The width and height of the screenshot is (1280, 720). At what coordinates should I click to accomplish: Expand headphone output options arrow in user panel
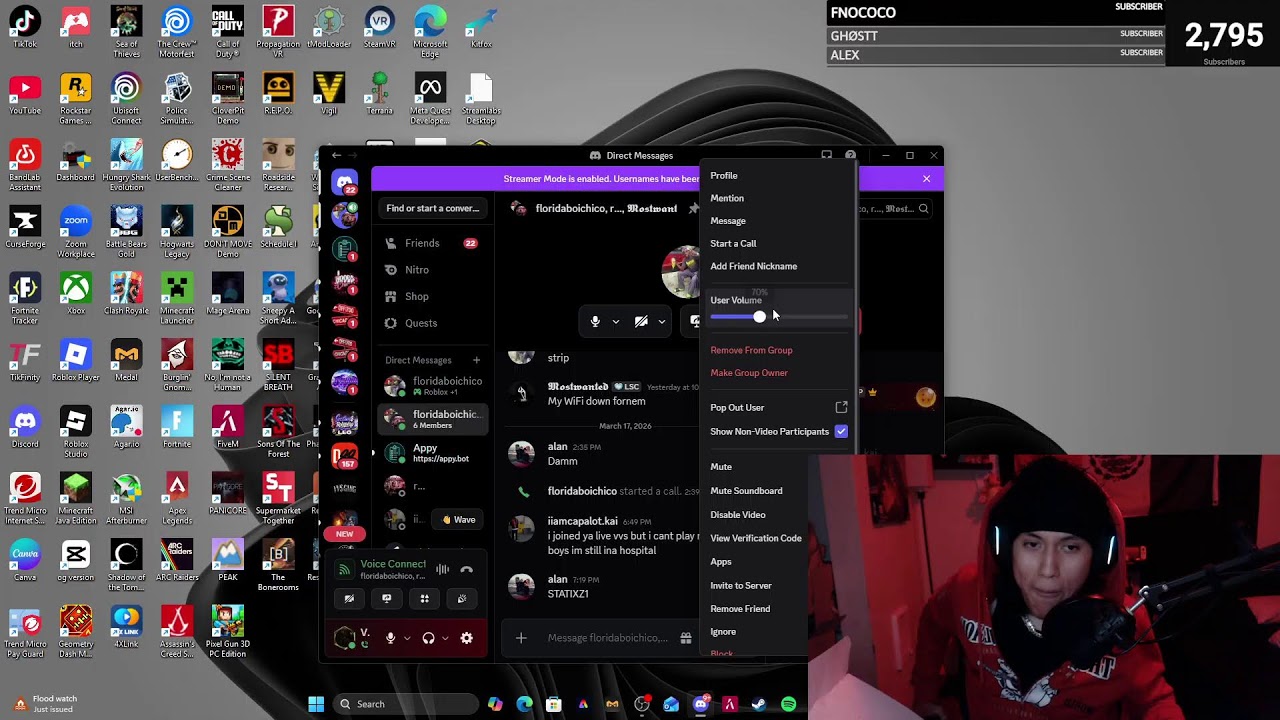[445, 638]
